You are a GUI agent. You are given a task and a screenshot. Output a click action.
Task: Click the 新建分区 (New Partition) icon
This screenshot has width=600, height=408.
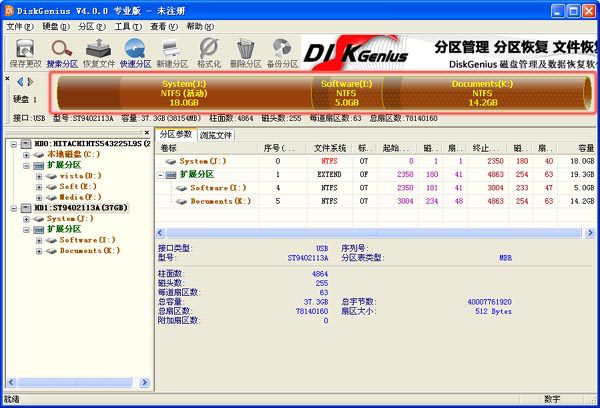173,52
